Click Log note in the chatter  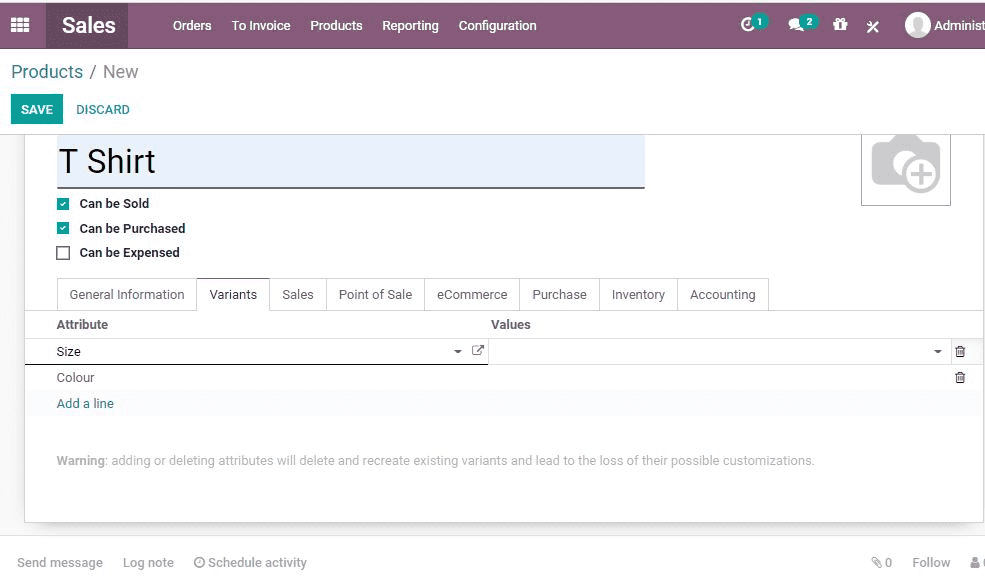click(148, 563)
